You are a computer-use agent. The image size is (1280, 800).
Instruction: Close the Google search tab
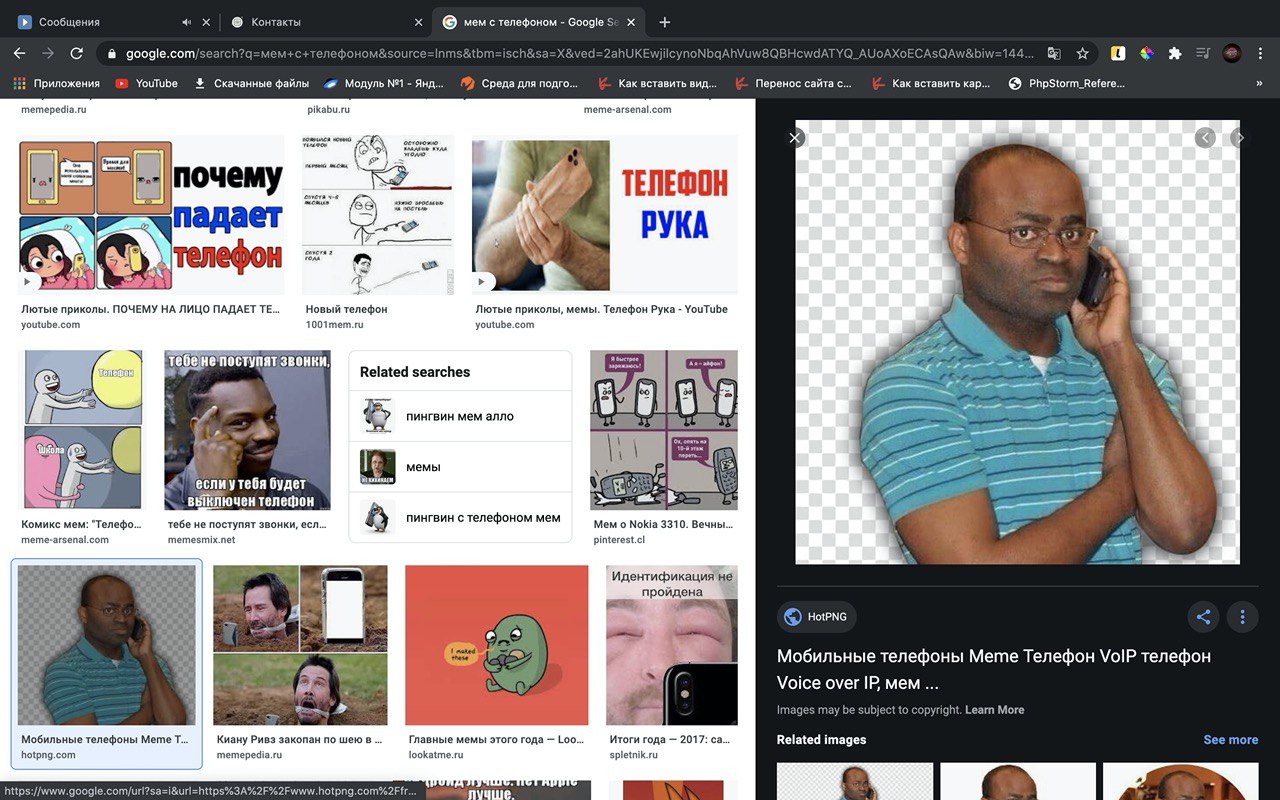coord(631,22)
